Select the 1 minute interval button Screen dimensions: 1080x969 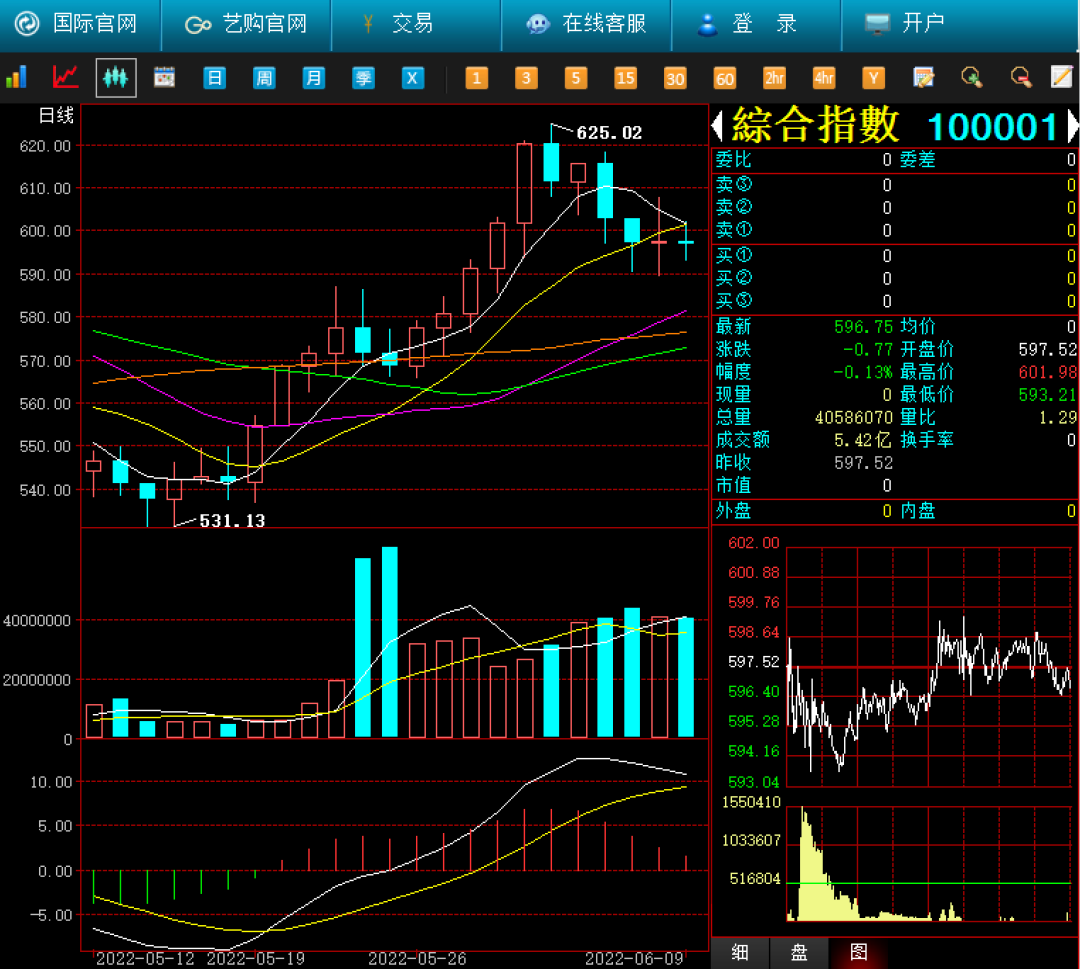[477, 78]
